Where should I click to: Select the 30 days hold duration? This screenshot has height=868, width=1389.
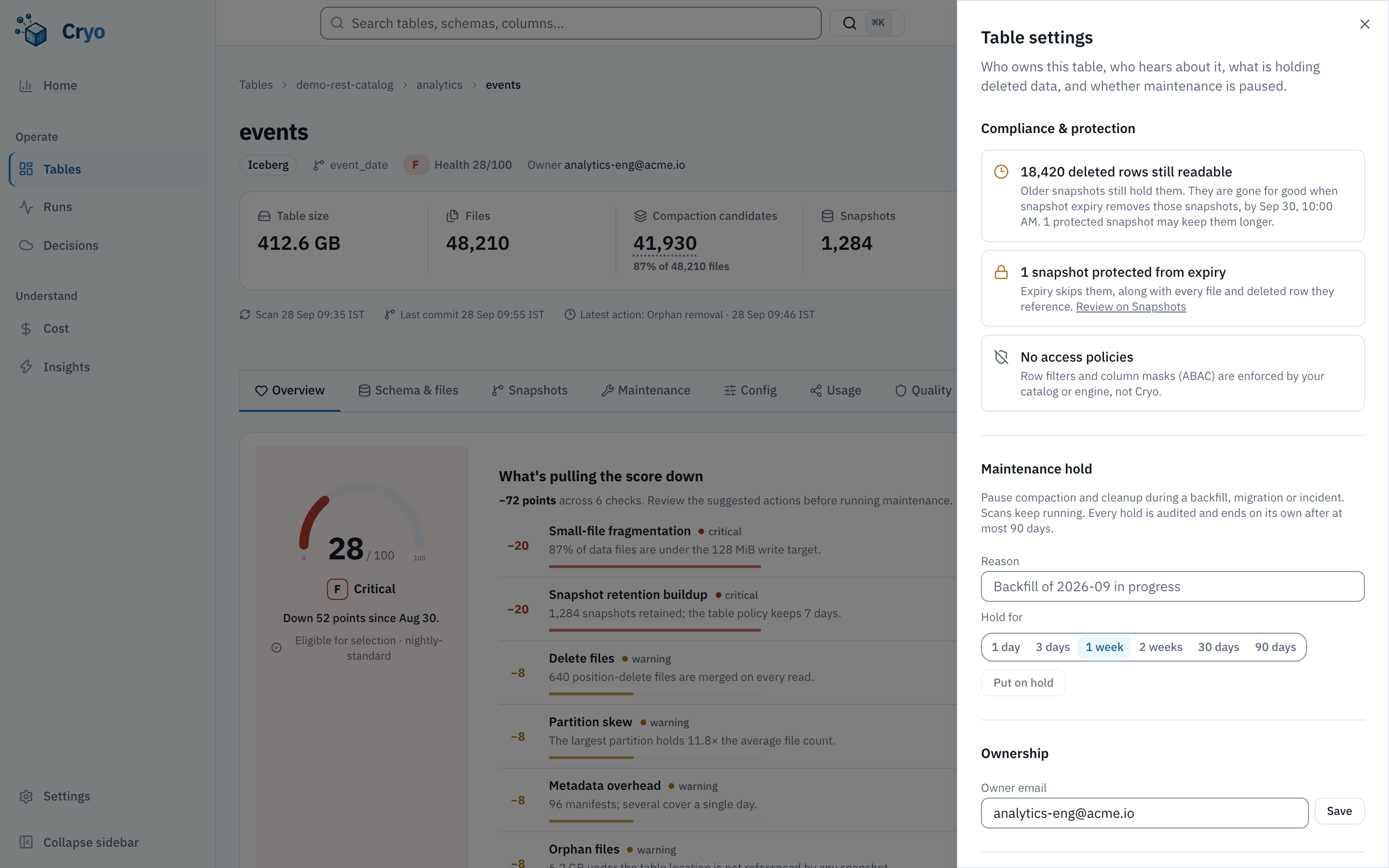click(x=1219, y=647)
